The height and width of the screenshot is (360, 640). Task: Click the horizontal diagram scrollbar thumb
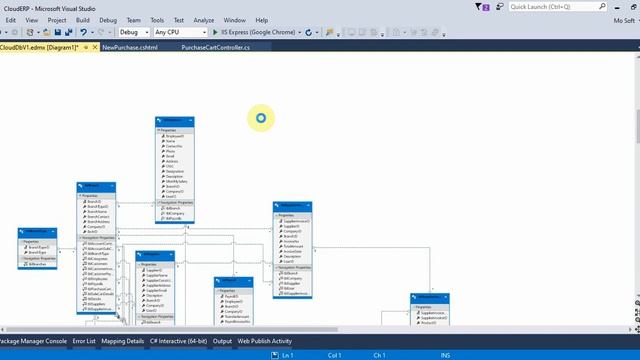(x=172, y=329)
